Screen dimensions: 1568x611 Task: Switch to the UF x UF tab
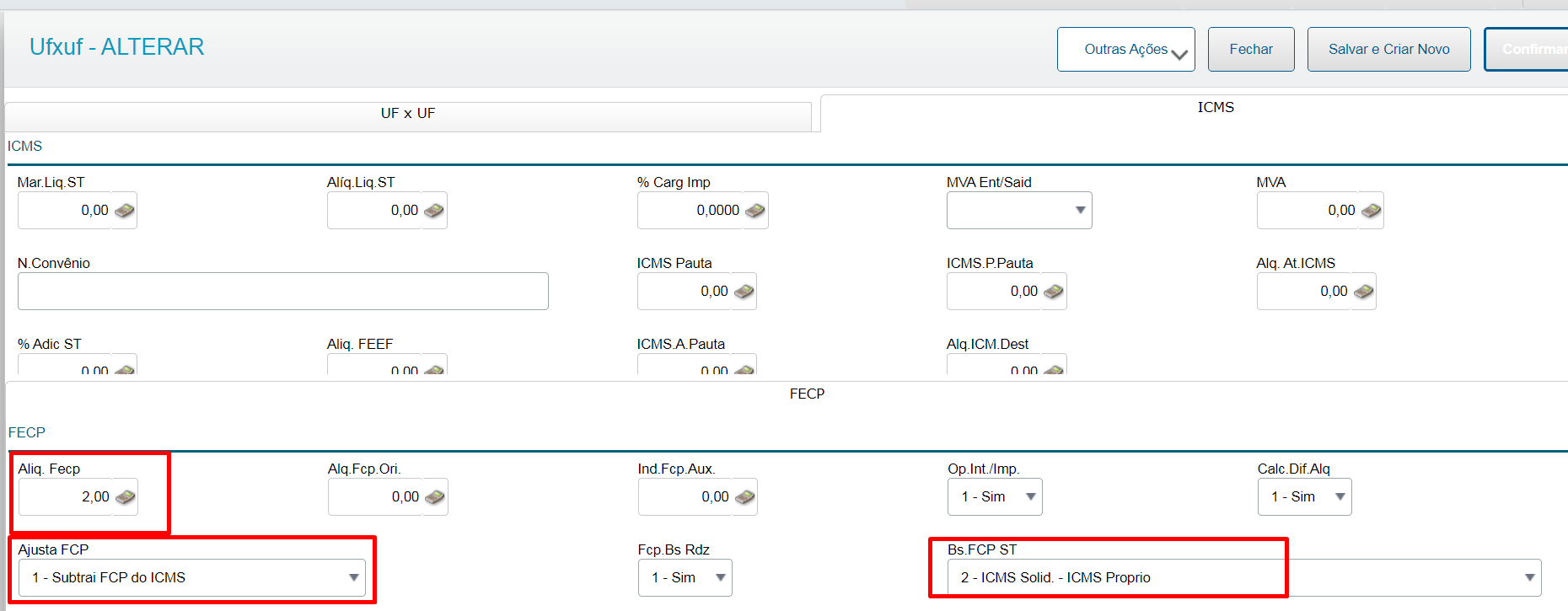pos(408,114)
